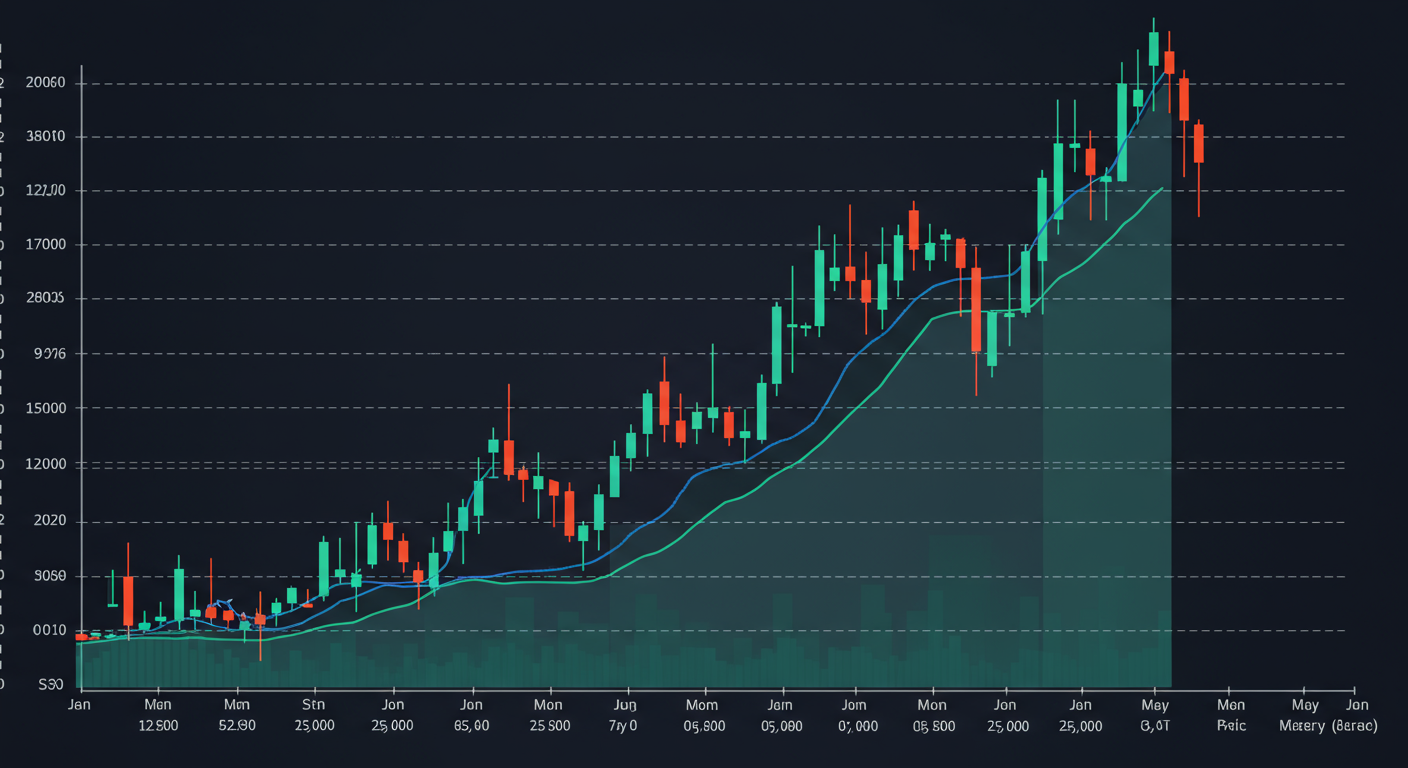Click the 'Jun 7ry 0' time axis label
Screen dimensions: 1408x768
tap(626, 715)
